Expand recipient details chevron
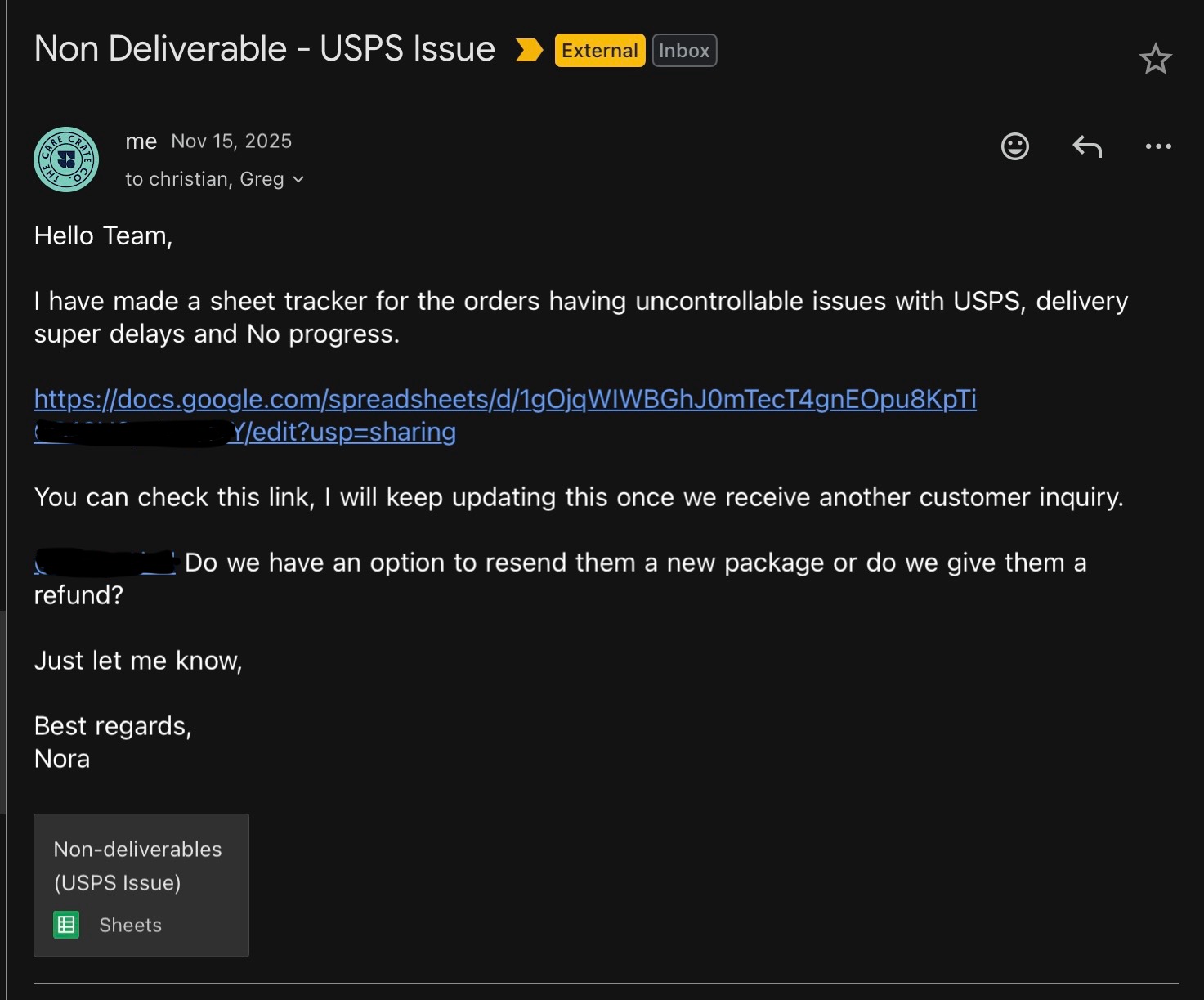Screen dimensions: 1204x1000 tap(298, 180)
